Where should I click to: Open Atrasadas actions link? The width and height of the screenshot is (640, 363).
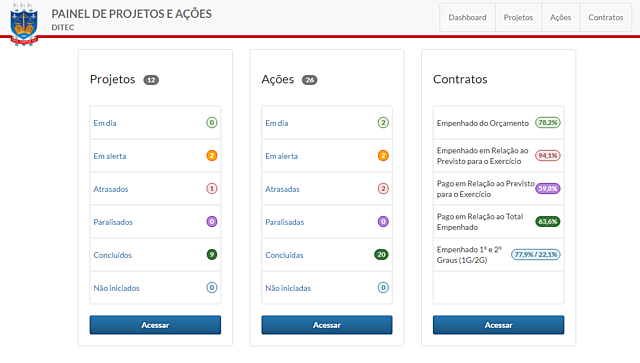tap(282, 189)
